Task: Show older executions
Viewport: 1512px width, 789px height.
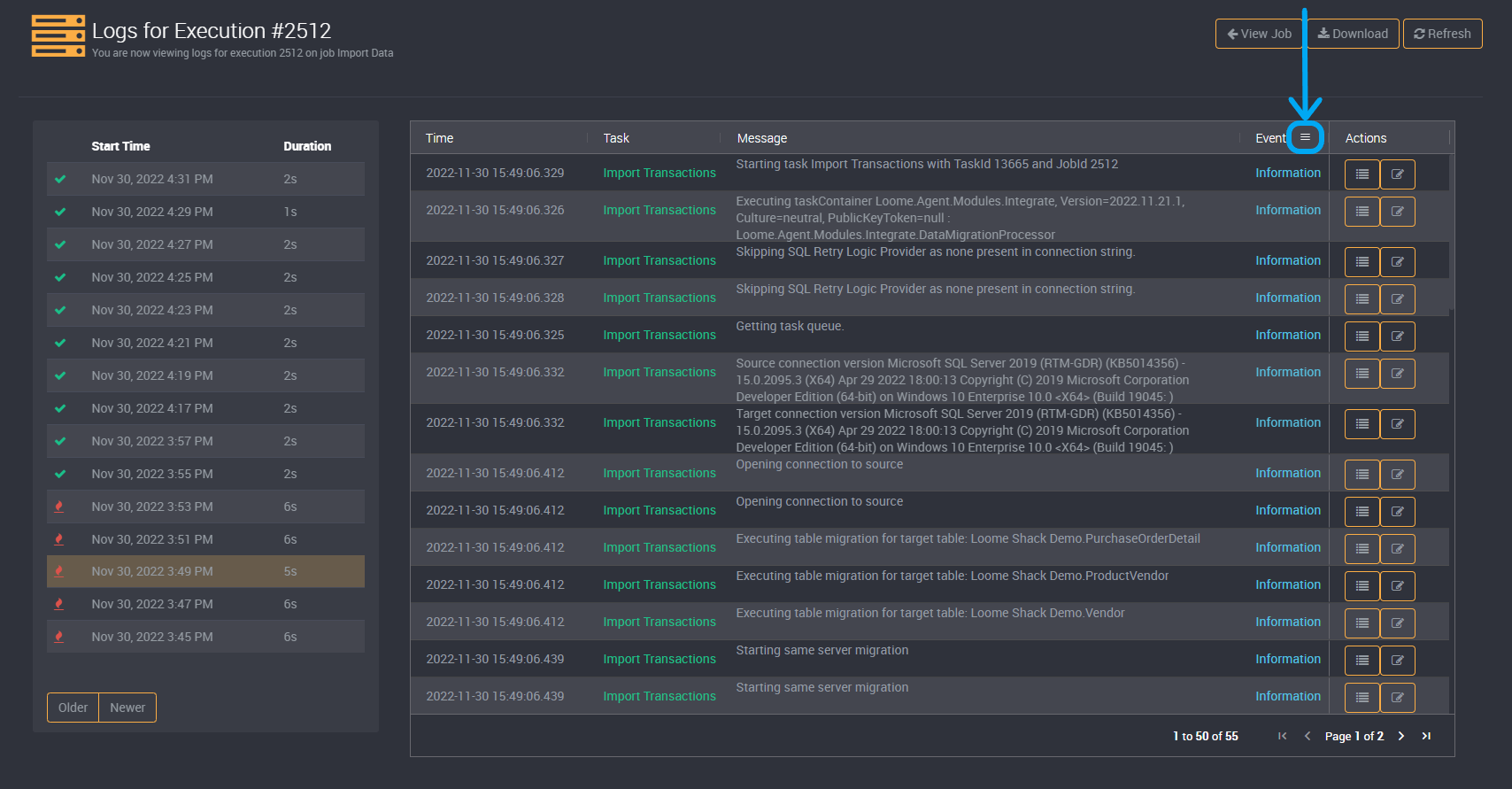Action: (73, 708)
